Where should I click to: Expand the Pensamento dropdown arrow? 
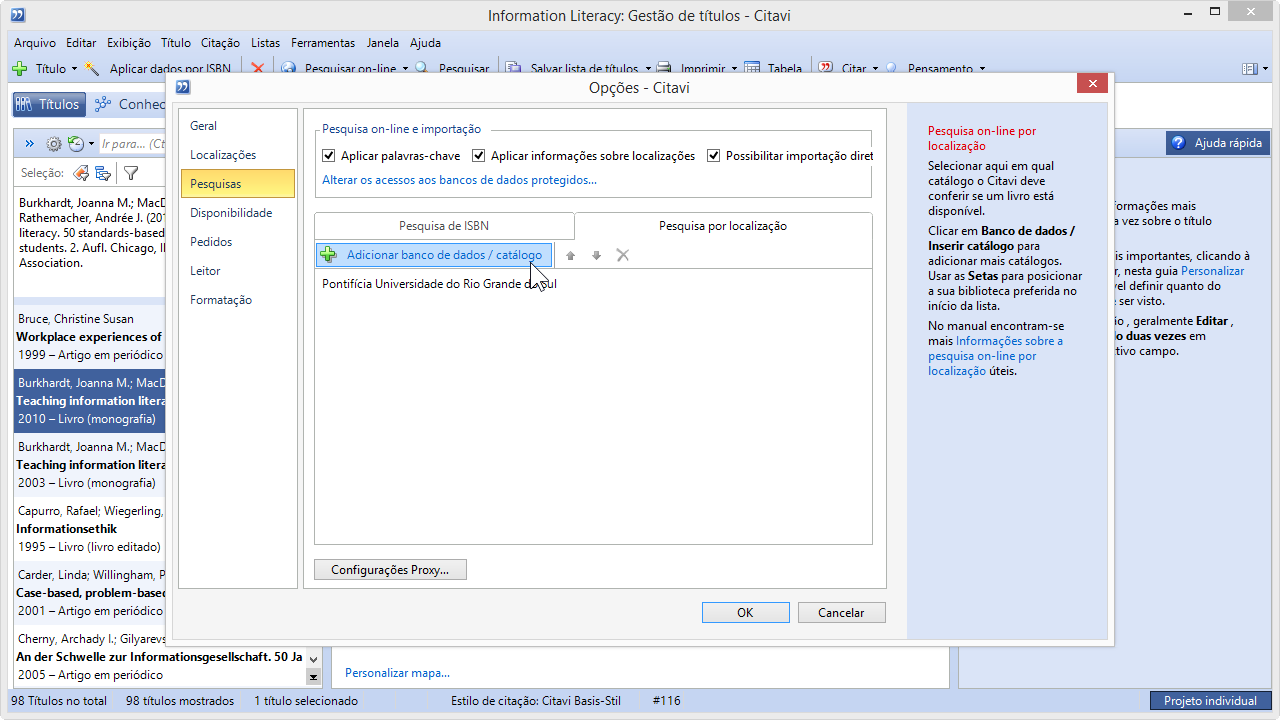[982, 69]
